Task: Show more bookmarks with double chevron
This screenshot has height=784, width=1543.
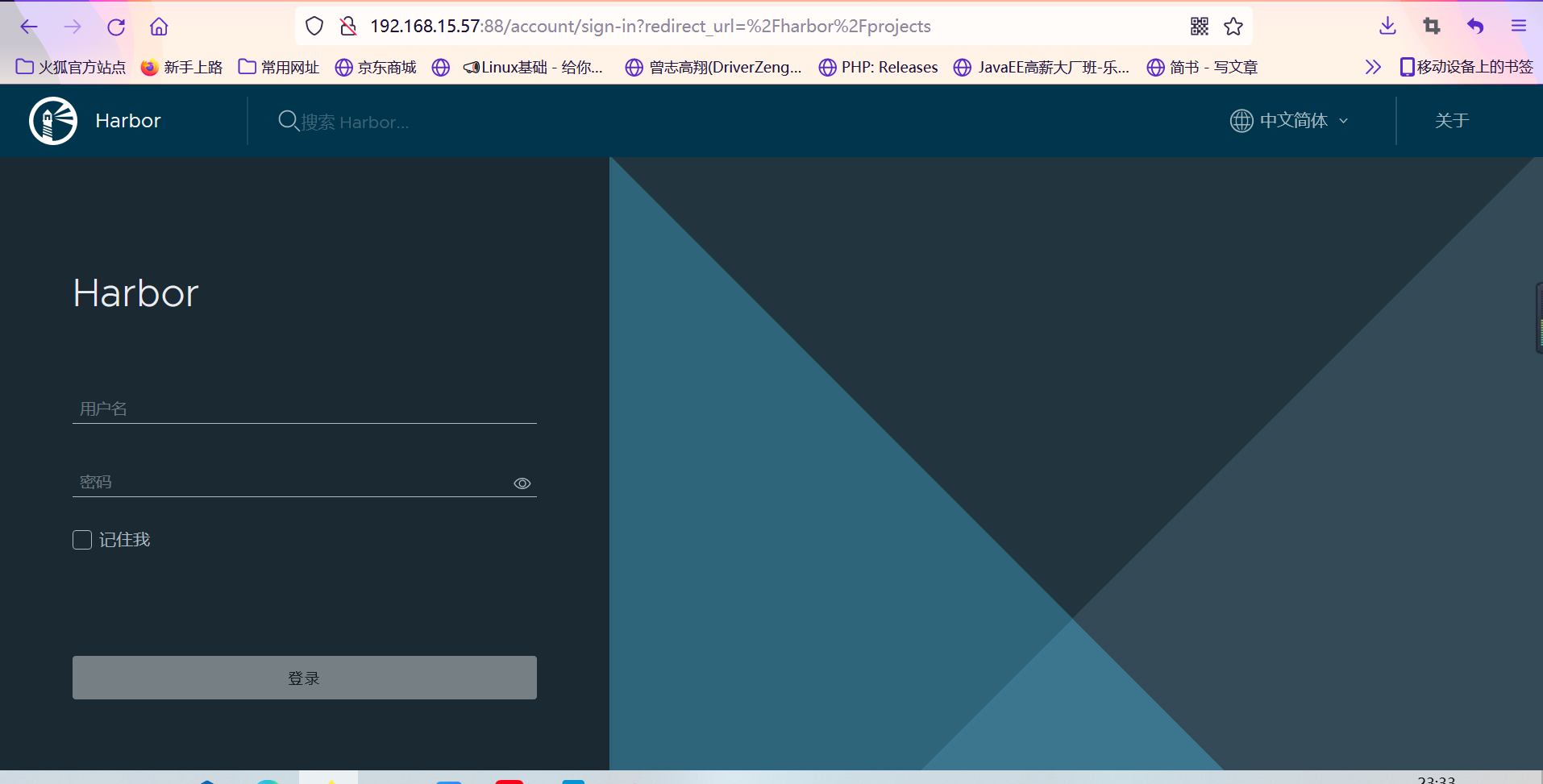Action: [x=1373, y=67]
